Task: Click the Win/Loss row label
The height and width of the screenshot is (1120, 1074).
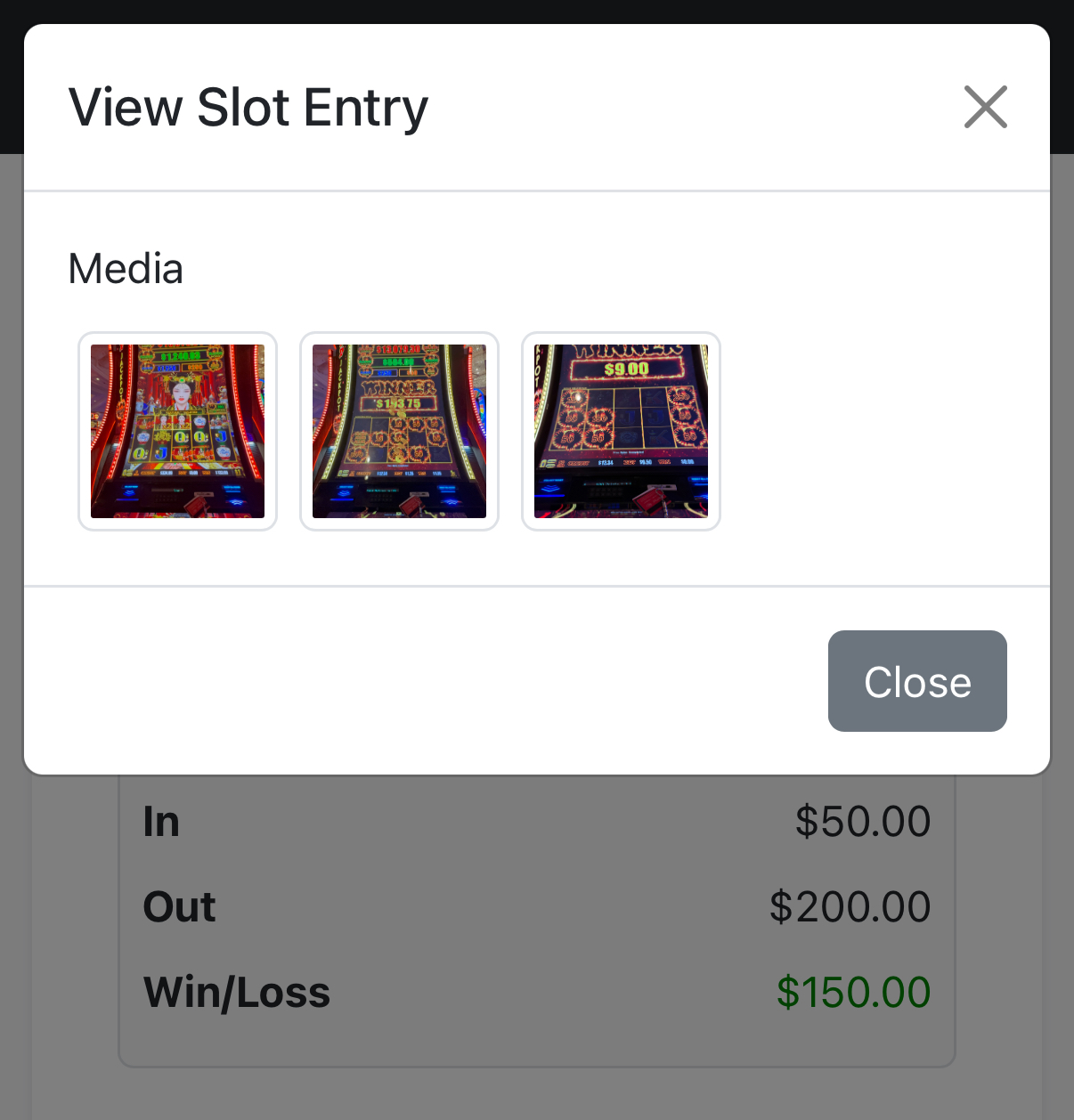Action: [x=237, y=992]
